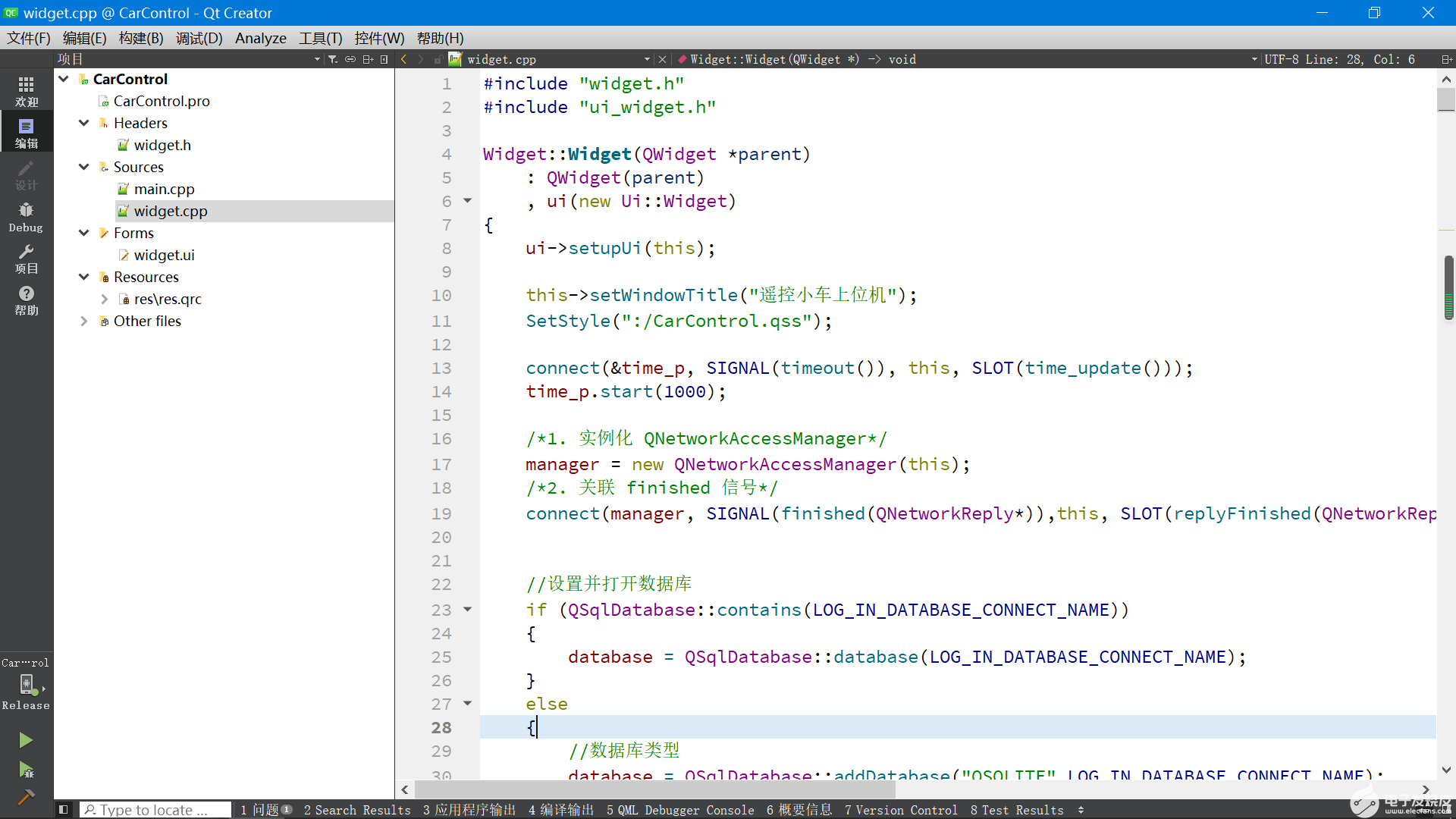Collapse the Resources tree node
The width and height of the screenshot is (1456, 819).
point(84,276)
